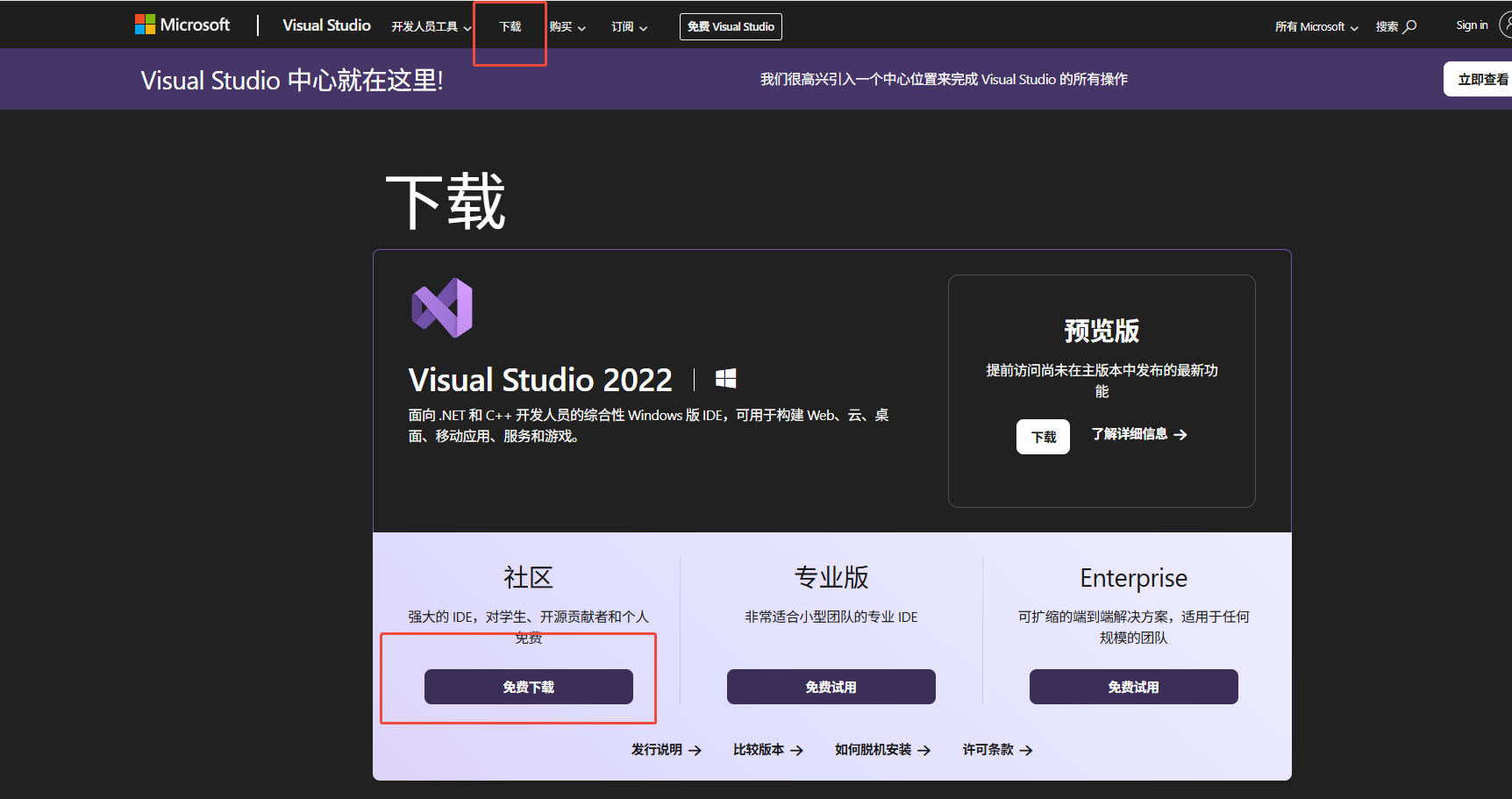Screen dimensions: 1512x799
Task: Click the 预览版 heading
Action: click(x=1102, y=331)
